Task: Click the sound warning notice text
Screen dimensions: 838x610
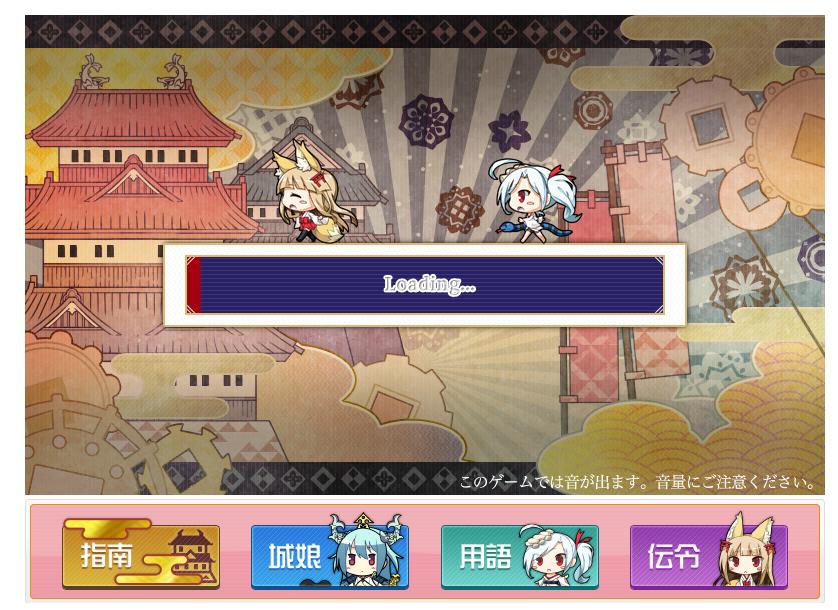Action: tap(637, 482)
